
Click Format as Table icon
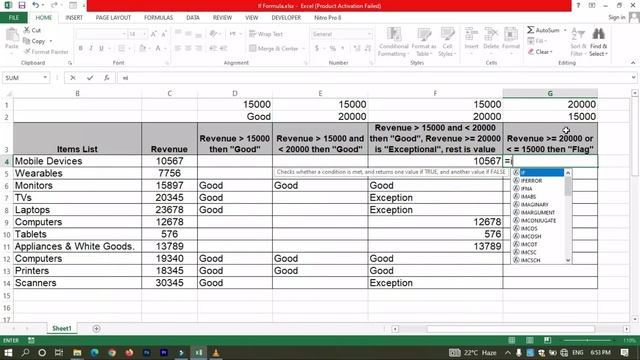pyautogui.click(x=424, y=34)
